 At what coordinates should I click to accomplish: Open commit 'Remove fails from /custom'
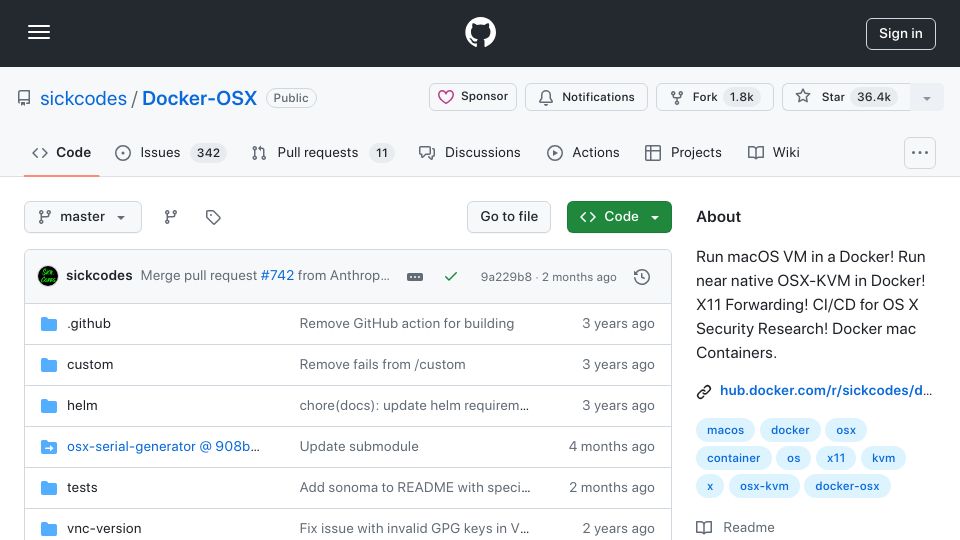click(x=382, y=364)
